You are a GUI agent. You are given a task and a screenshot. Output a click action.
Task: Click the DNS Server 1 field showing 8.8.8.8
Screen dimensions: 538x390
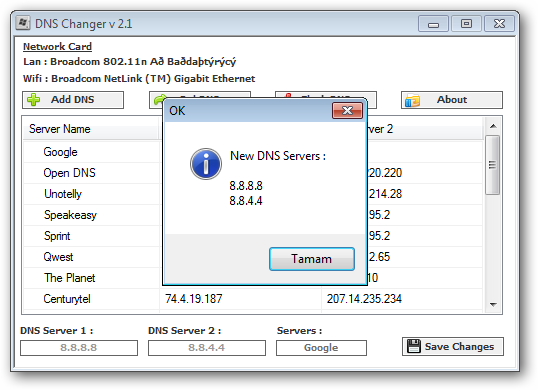[x=79, y=348]
